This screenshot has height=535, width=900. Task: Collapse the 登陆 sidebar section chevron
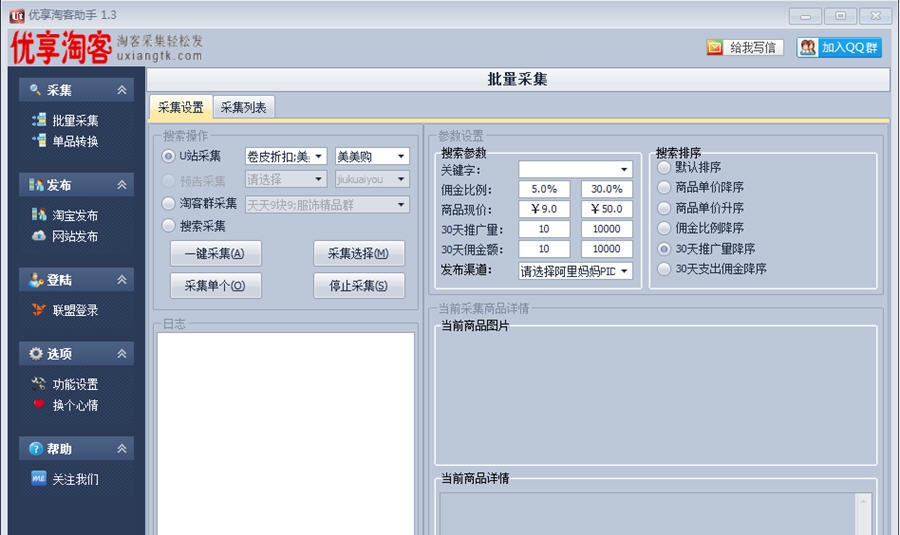[122, 280]
